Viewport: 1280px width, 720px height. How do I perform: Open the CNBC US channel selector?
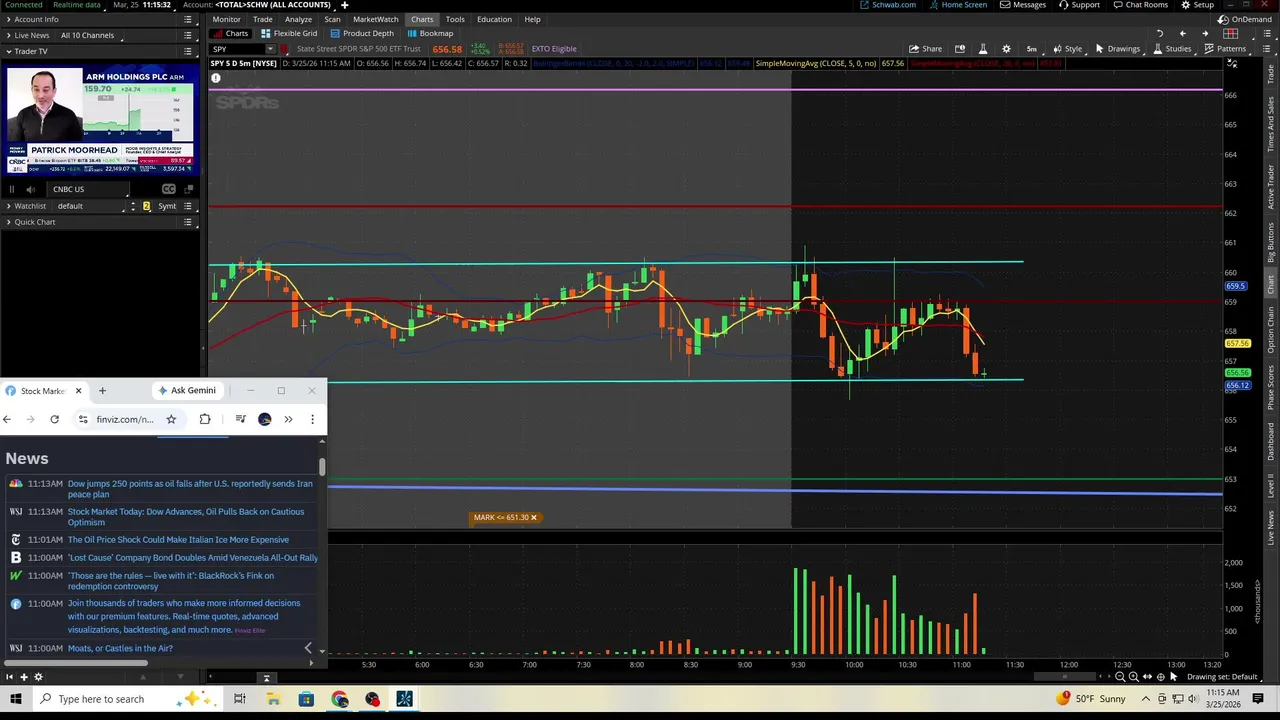click(88, 189)
